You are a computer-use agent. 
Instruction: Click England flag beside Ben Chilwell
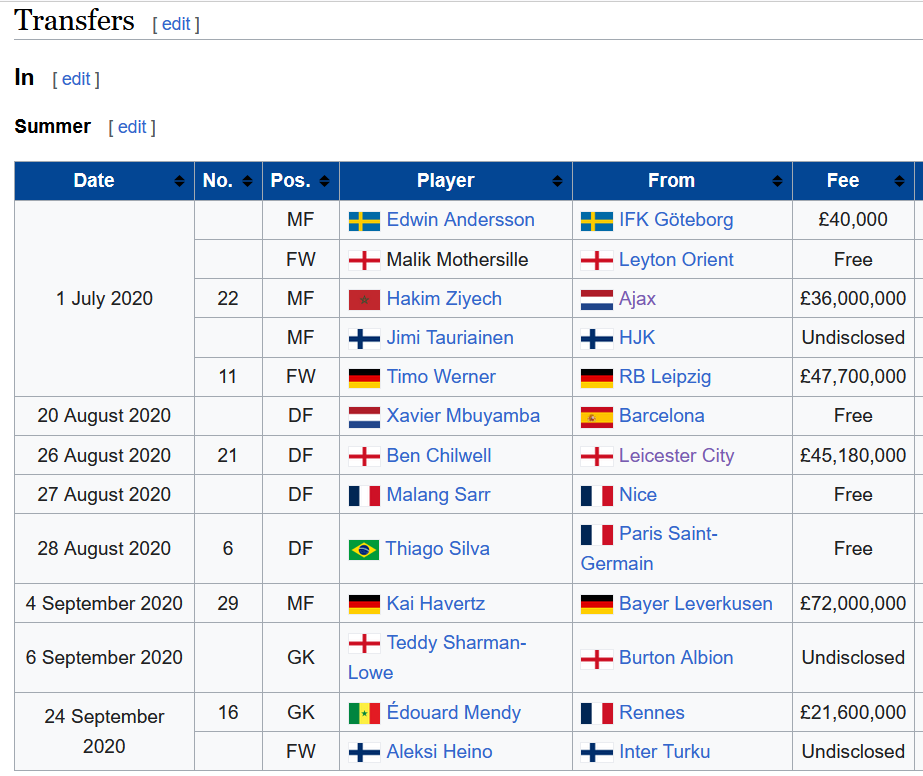coord(364,457)
